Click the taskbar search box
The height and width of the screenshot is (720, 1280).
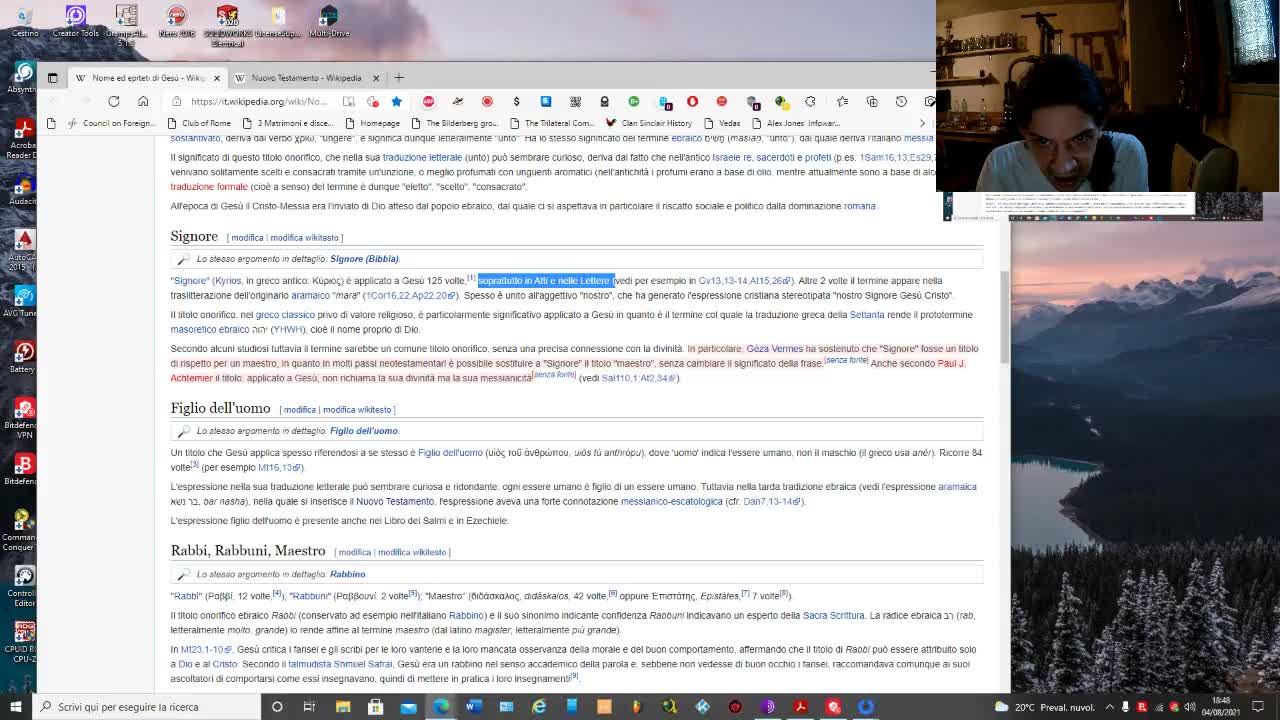(147, 707)
